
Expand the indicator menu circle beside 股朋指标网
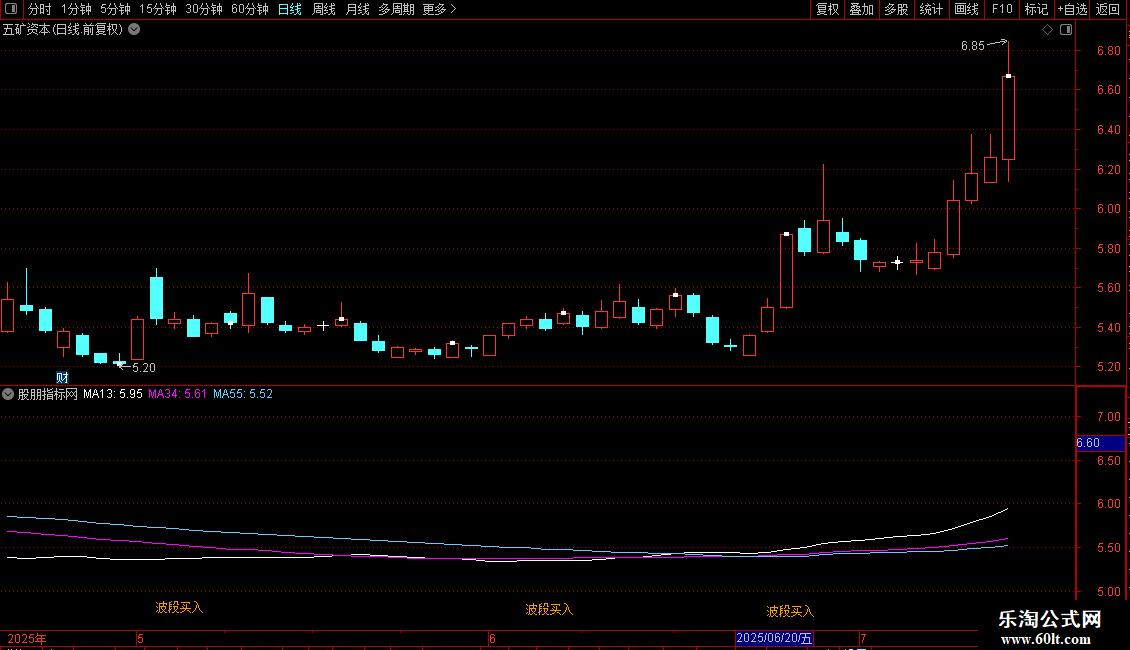[8, 394]
